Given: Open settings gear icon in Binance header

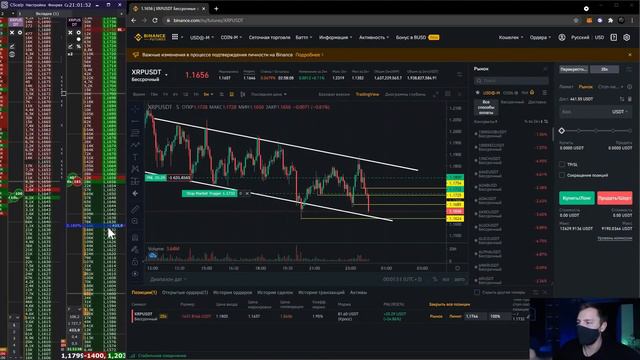Looking at the screenshot, I should point(627,37).
